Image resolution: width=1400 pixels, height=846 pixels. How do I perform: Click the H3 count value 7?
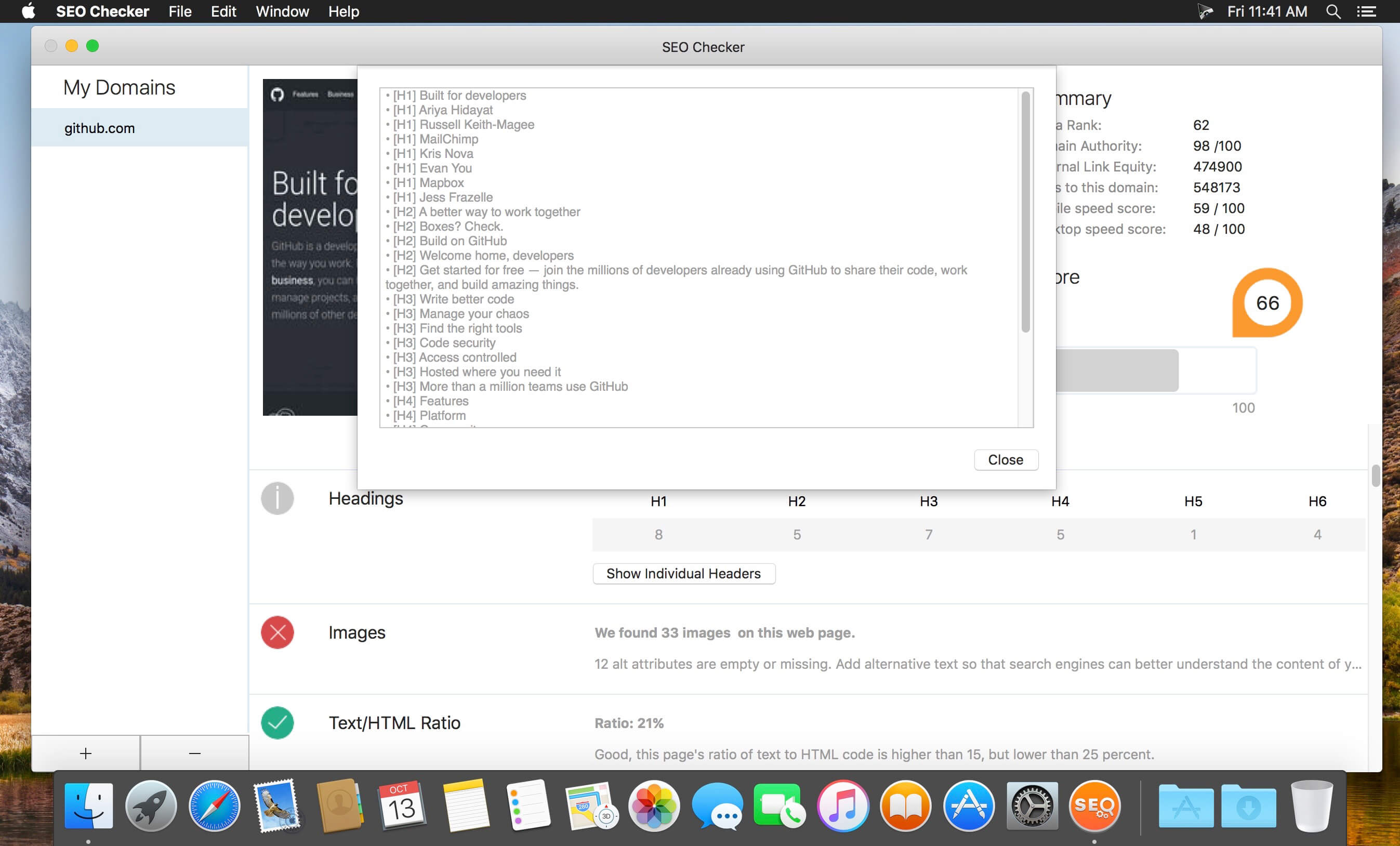pos(929,535)
